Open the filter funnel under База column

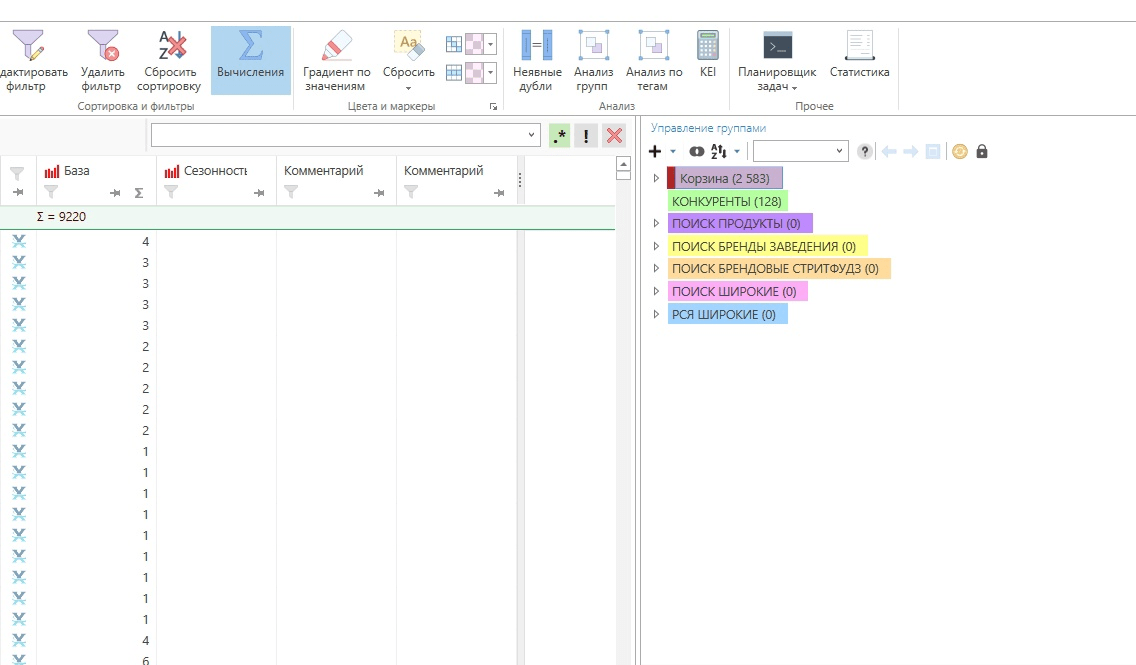click(51, 192)
